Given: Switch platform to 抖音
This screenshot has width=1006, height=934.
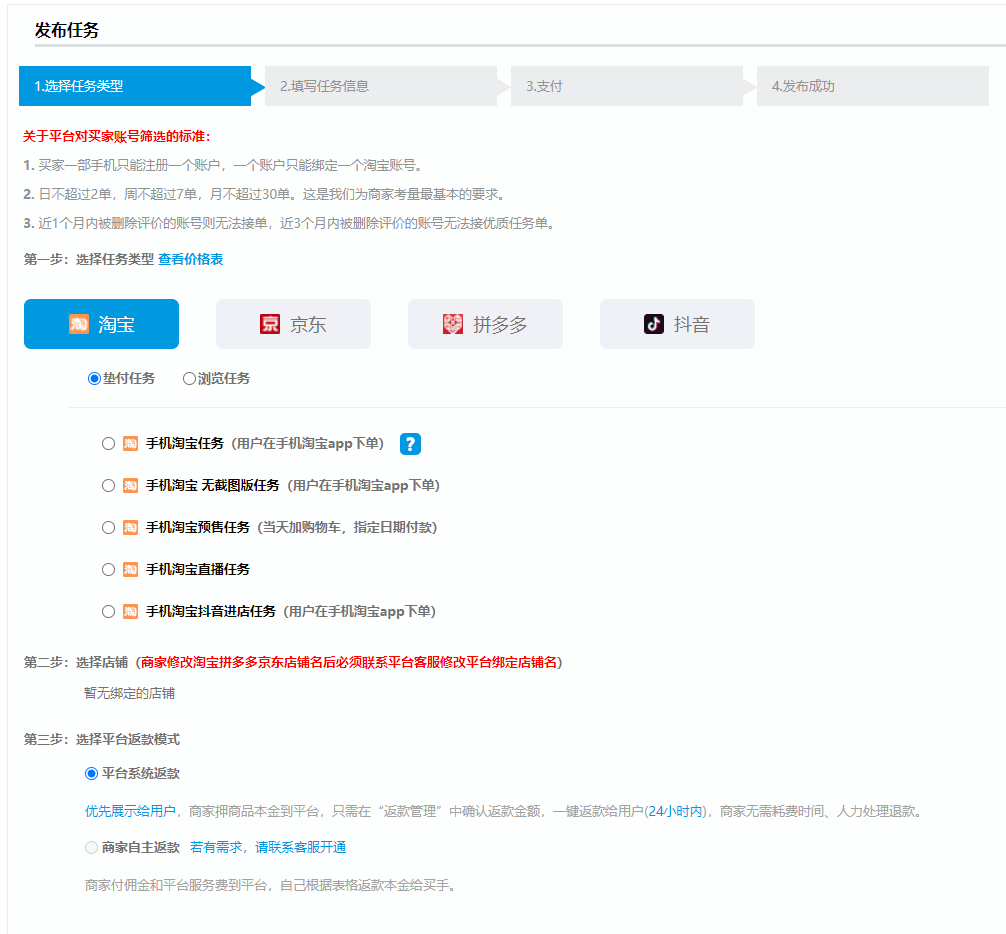Looking at the screenshot, I should (677, 324).
